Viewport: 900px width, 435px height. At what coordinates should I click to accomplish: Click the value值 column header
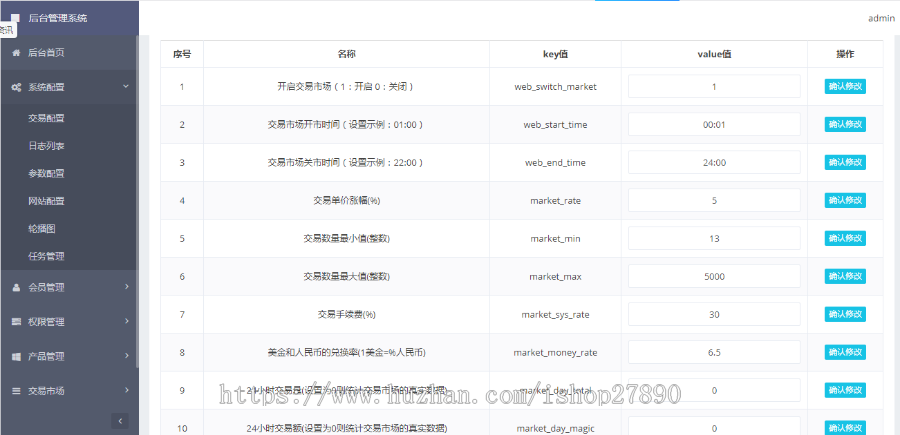[x=714, y=55]
